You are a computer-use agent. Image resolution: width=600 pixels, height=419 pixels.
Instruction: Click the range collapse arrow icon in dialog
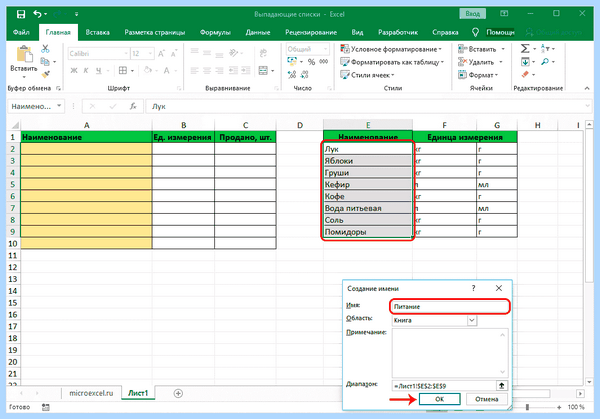[x=502, y=386]
